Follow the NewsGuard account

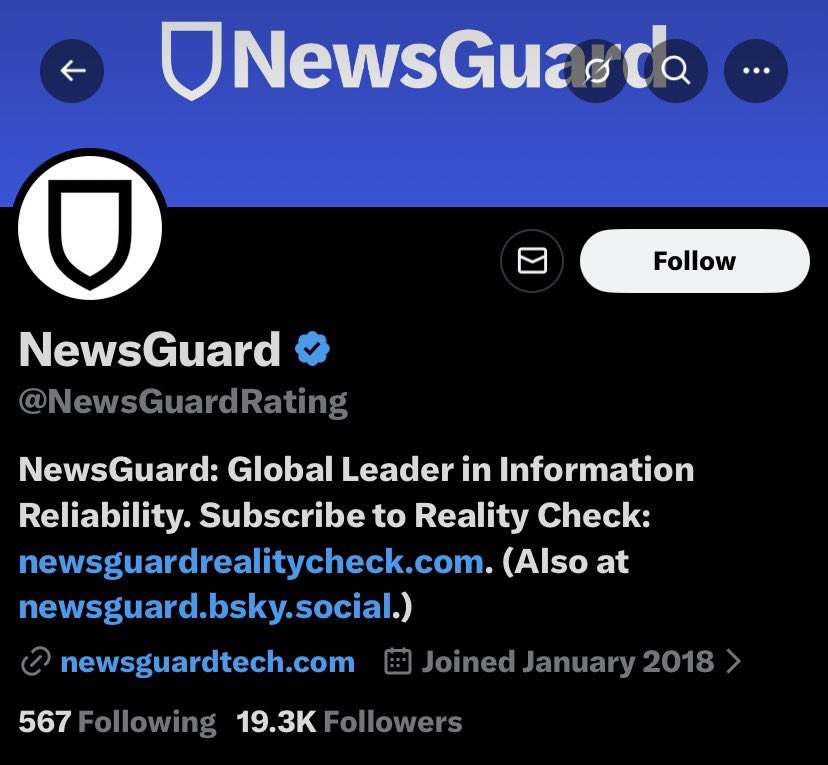point(694,261)
